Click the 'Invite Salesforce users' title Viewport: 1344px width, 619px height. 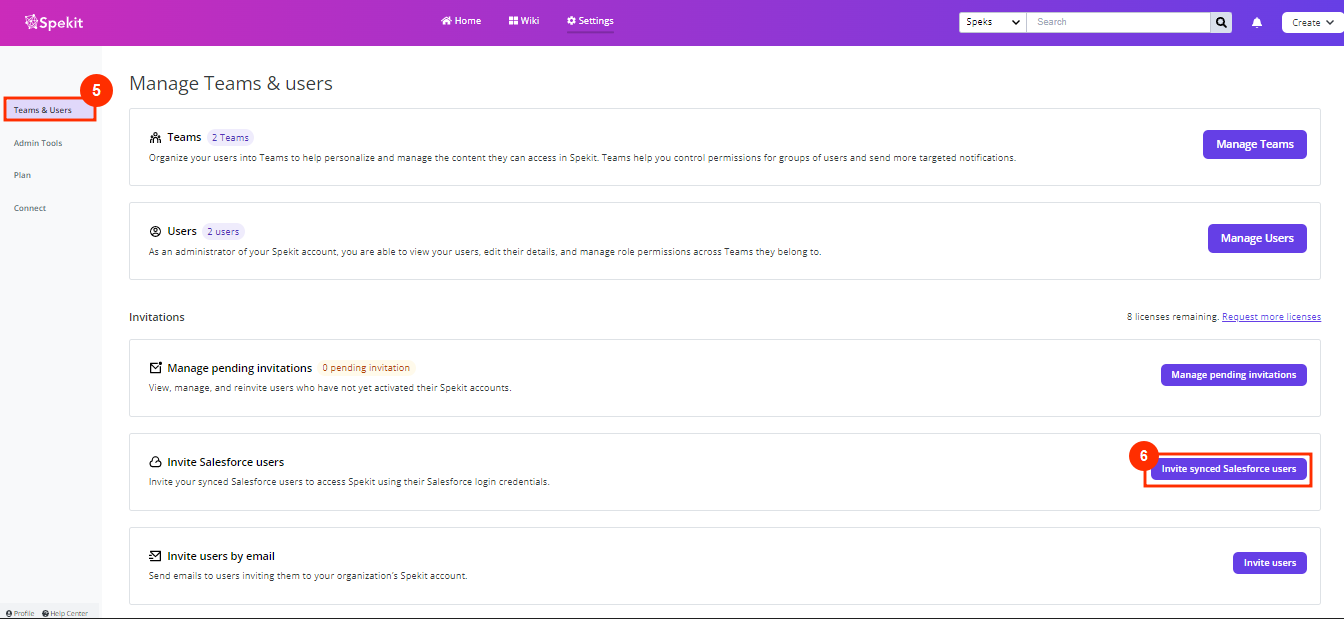click(226, 462)
